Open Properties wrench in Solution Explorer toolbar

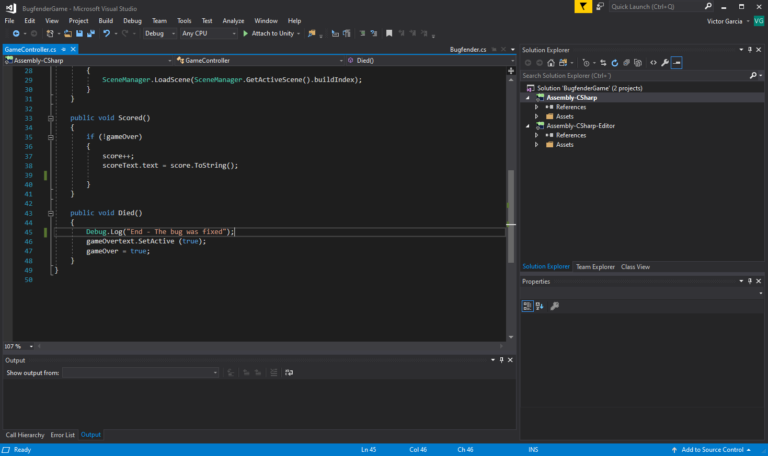[x=665, y=63]
